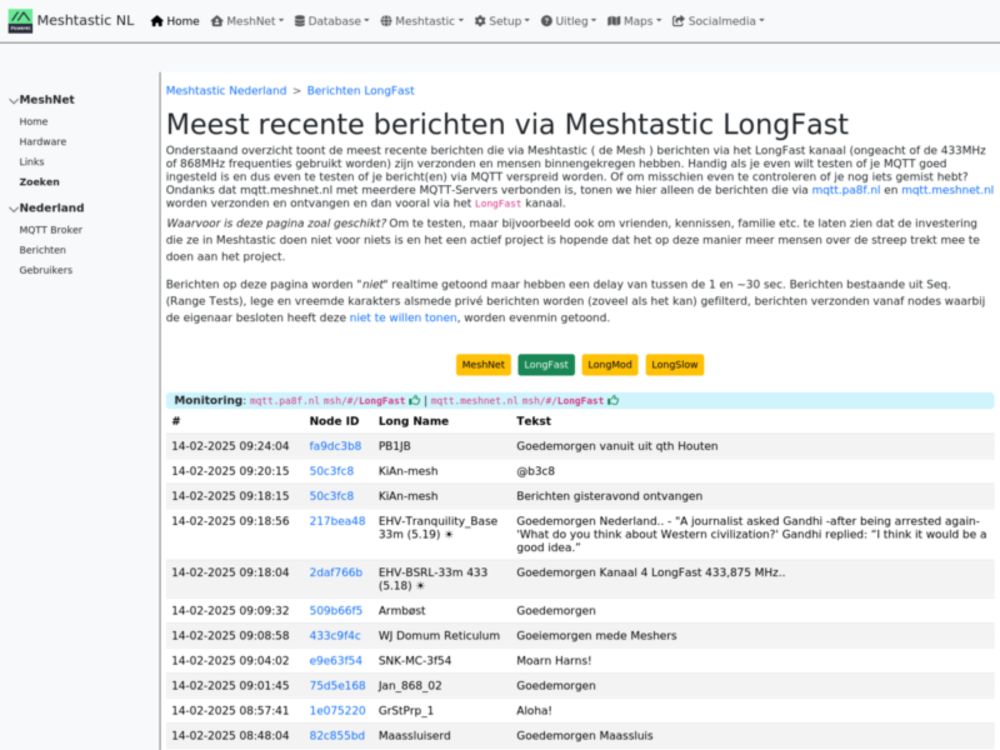The height and width of the screenshot is (750, 1000).
Task: Open the Socialmedia dropdown menu
Action: [718, 21]
